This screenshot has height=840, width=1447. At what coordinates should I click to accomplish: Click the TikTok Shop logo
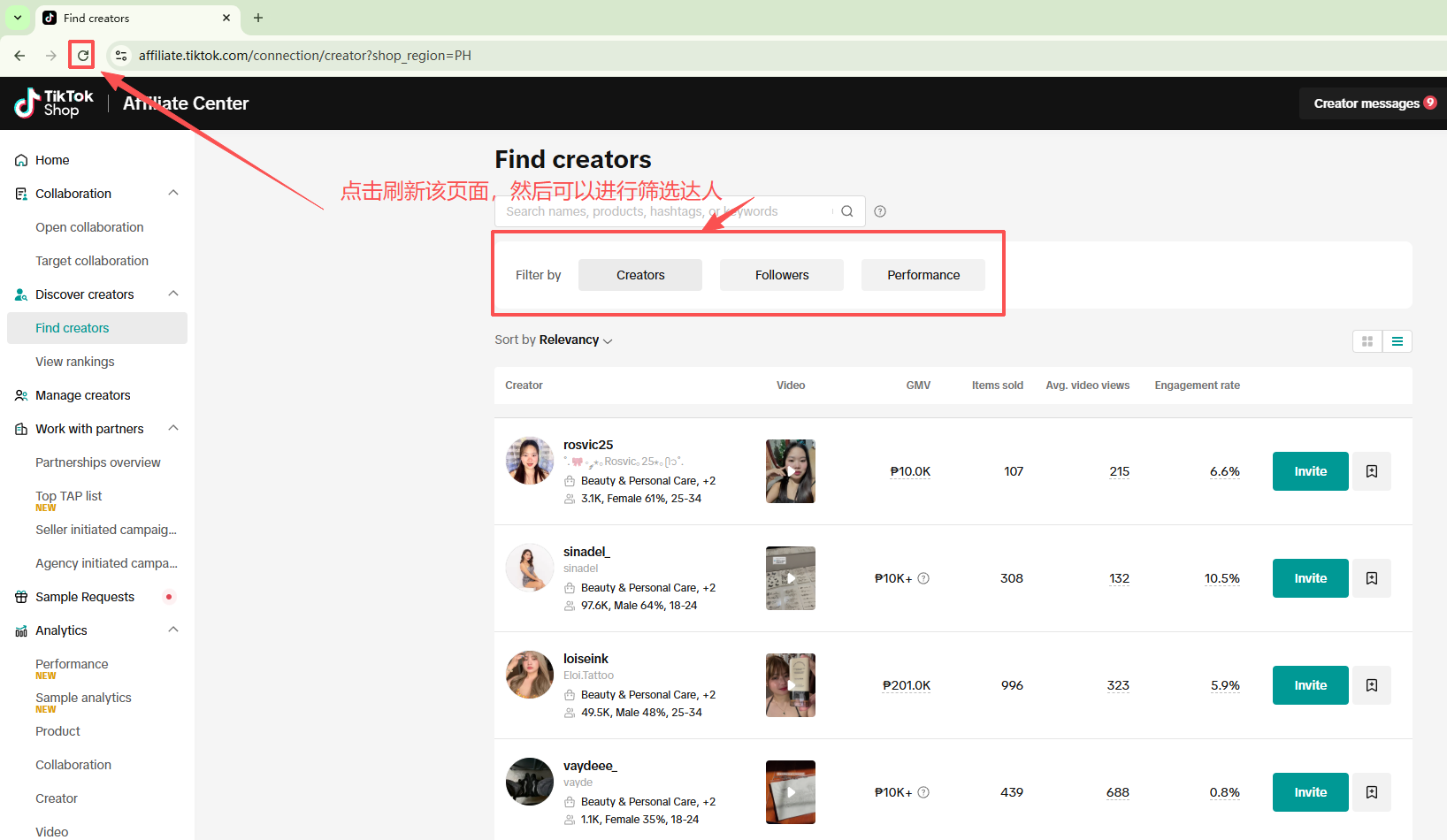pos(54,103)
